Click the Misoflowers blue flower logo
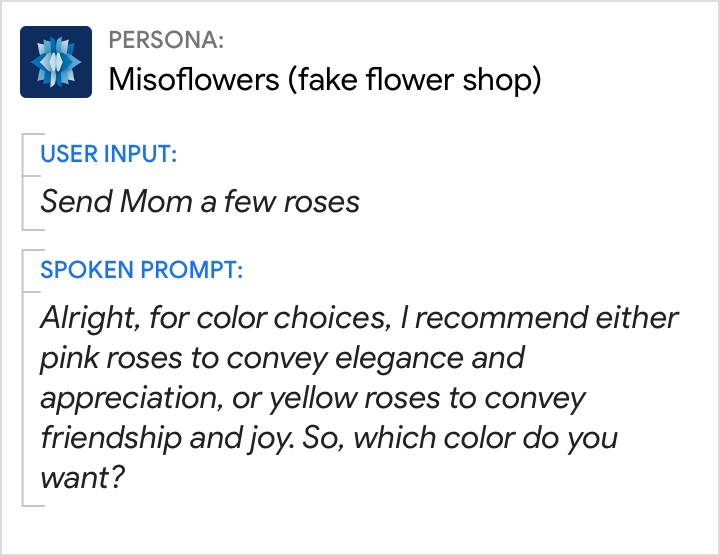 (56, 62)
